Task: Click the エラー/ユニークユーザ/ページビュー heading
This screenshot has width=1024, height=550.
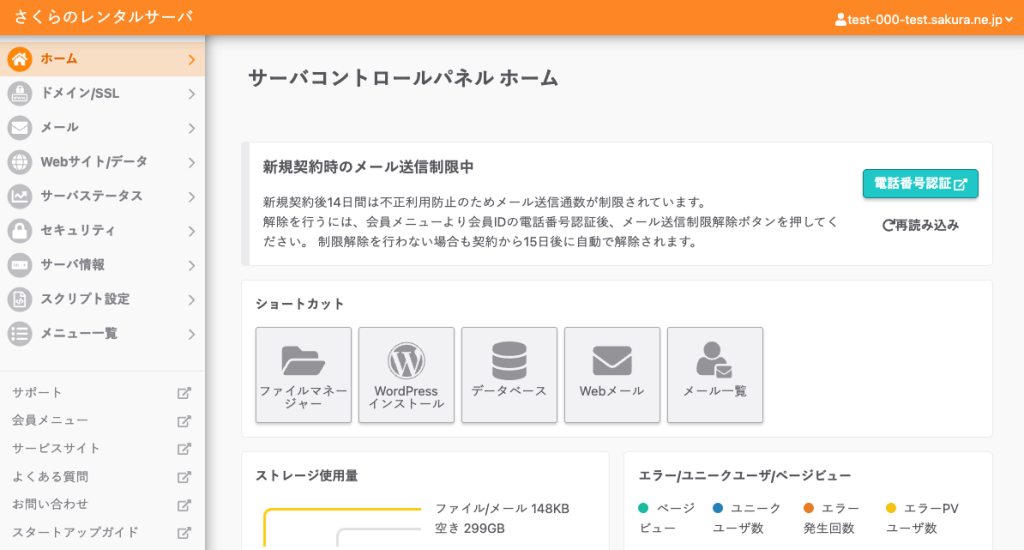Action: pos(744,476)
